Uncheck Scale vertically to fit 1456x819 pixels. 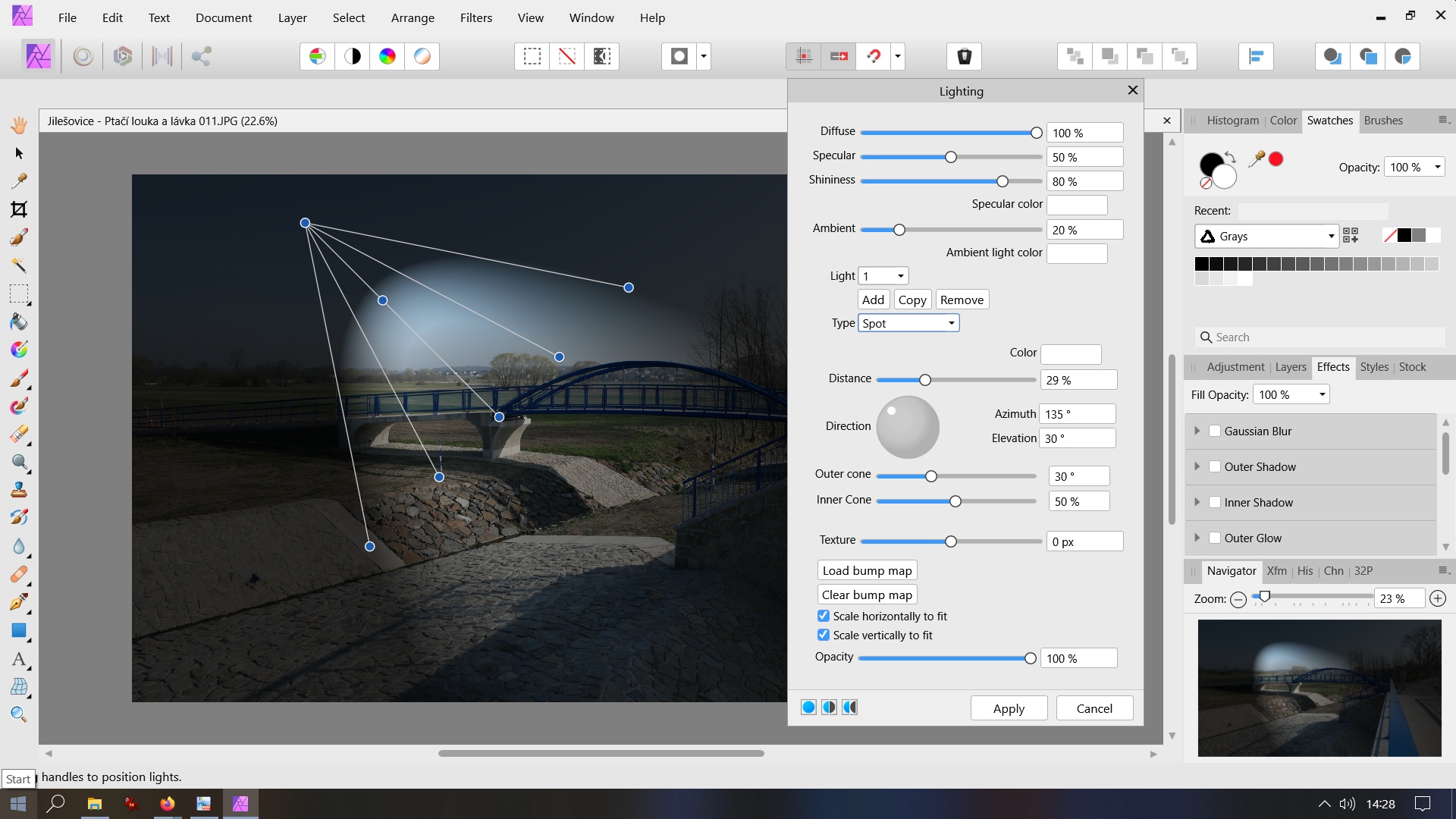[824, 635]
